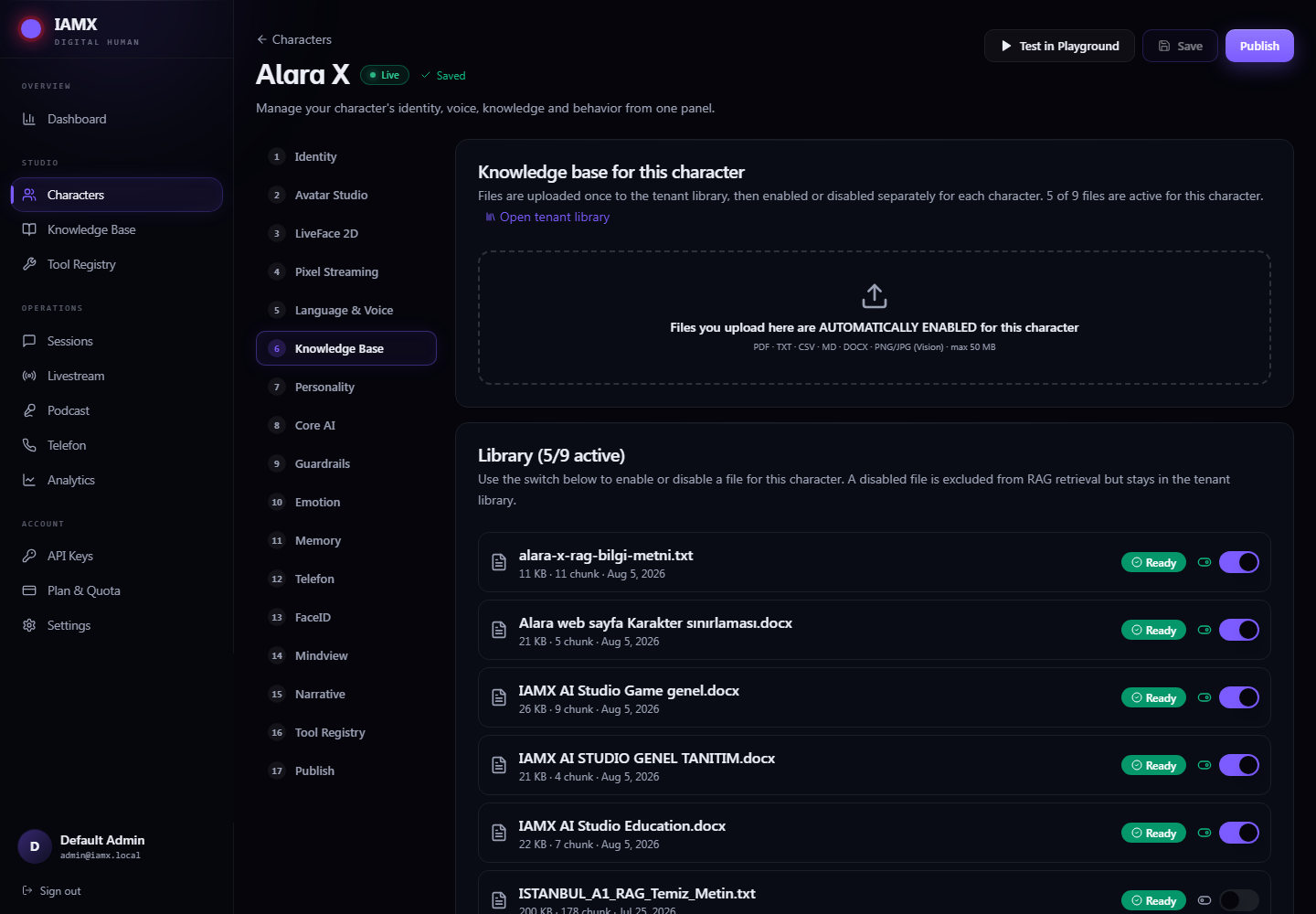Click file icon of IAMX AI Studio Education.docx

tap(499, 833)
